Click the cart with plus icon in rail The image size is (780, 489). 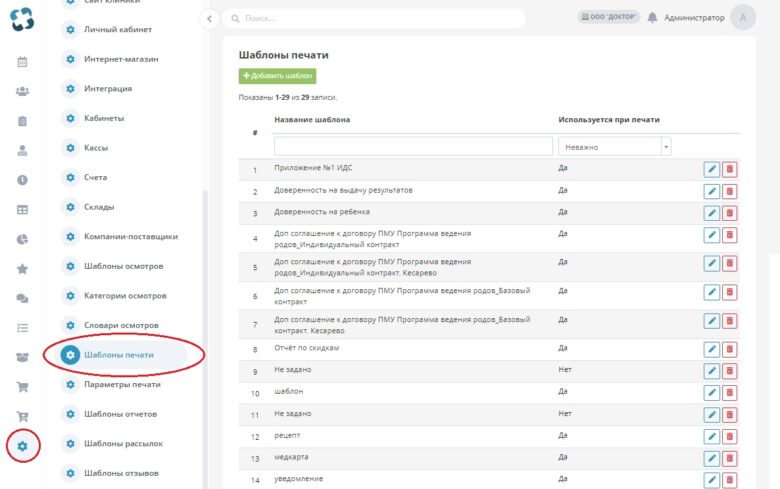22,417
